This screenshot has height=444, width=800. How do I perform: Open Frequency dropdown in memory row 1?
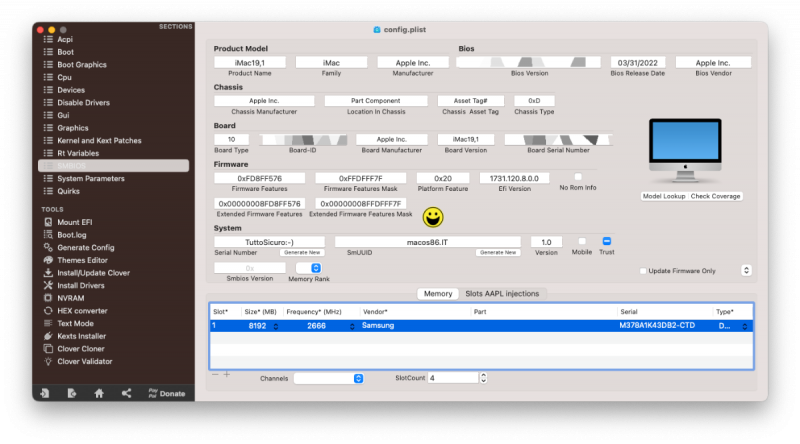(352, 326)
